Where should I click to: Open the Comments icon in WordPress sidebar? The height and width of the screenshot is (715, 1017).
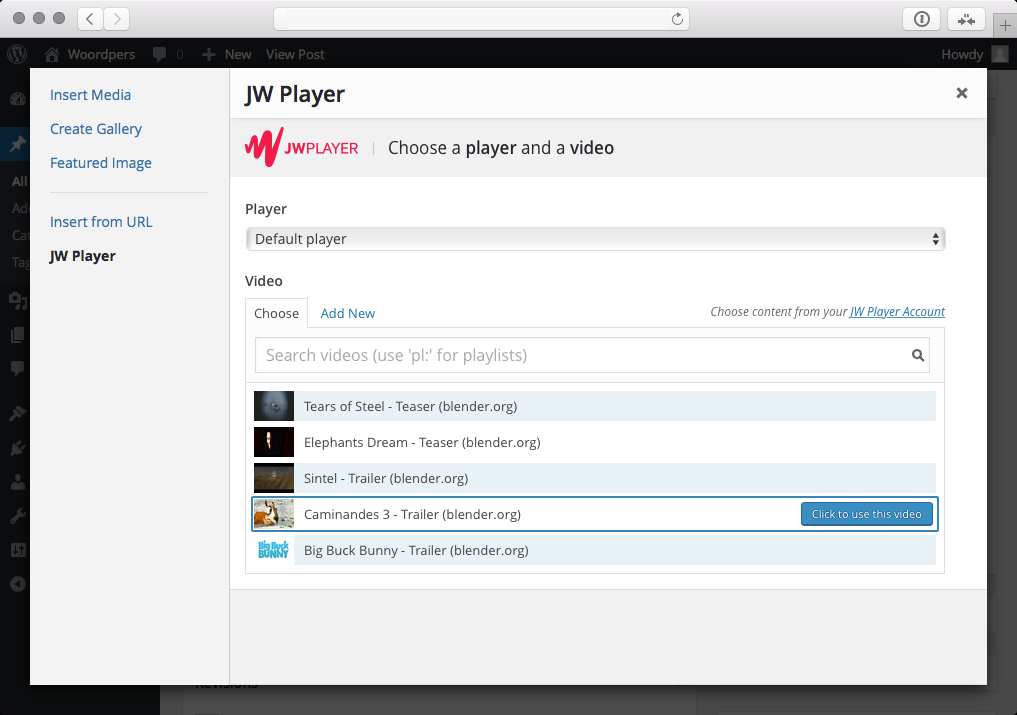18,368
